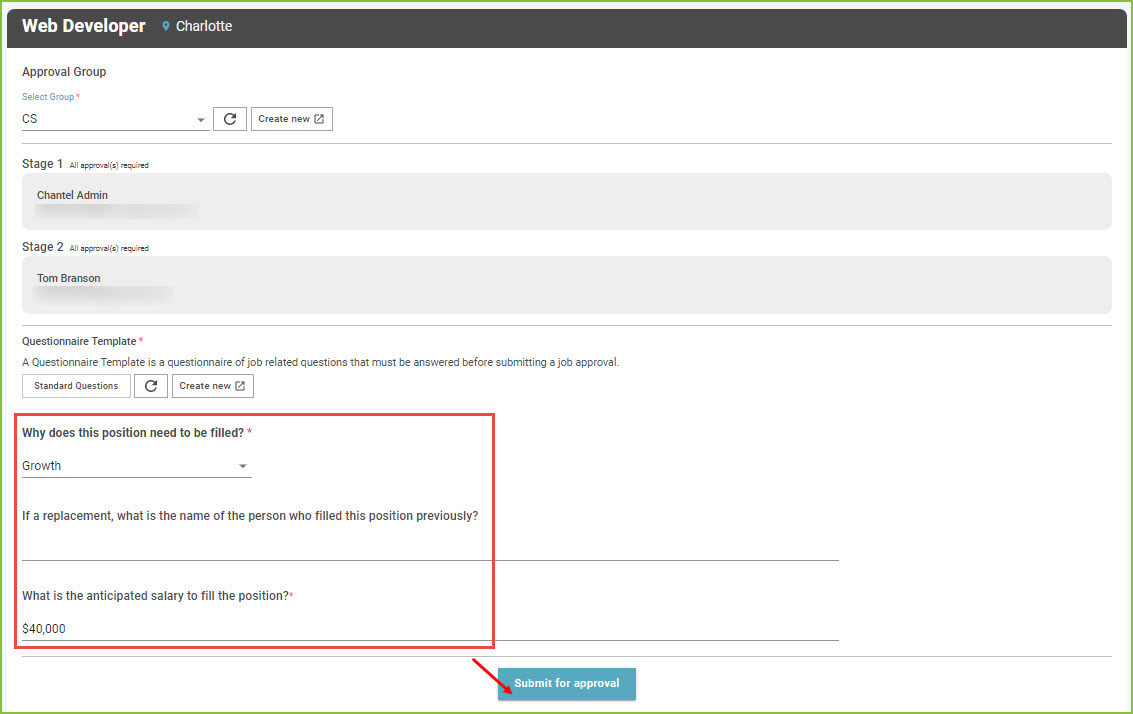Click external link icon in approval group Create new
This screenshot has height=714, width=1133.
pyautogui.click(x=319, y=119)
